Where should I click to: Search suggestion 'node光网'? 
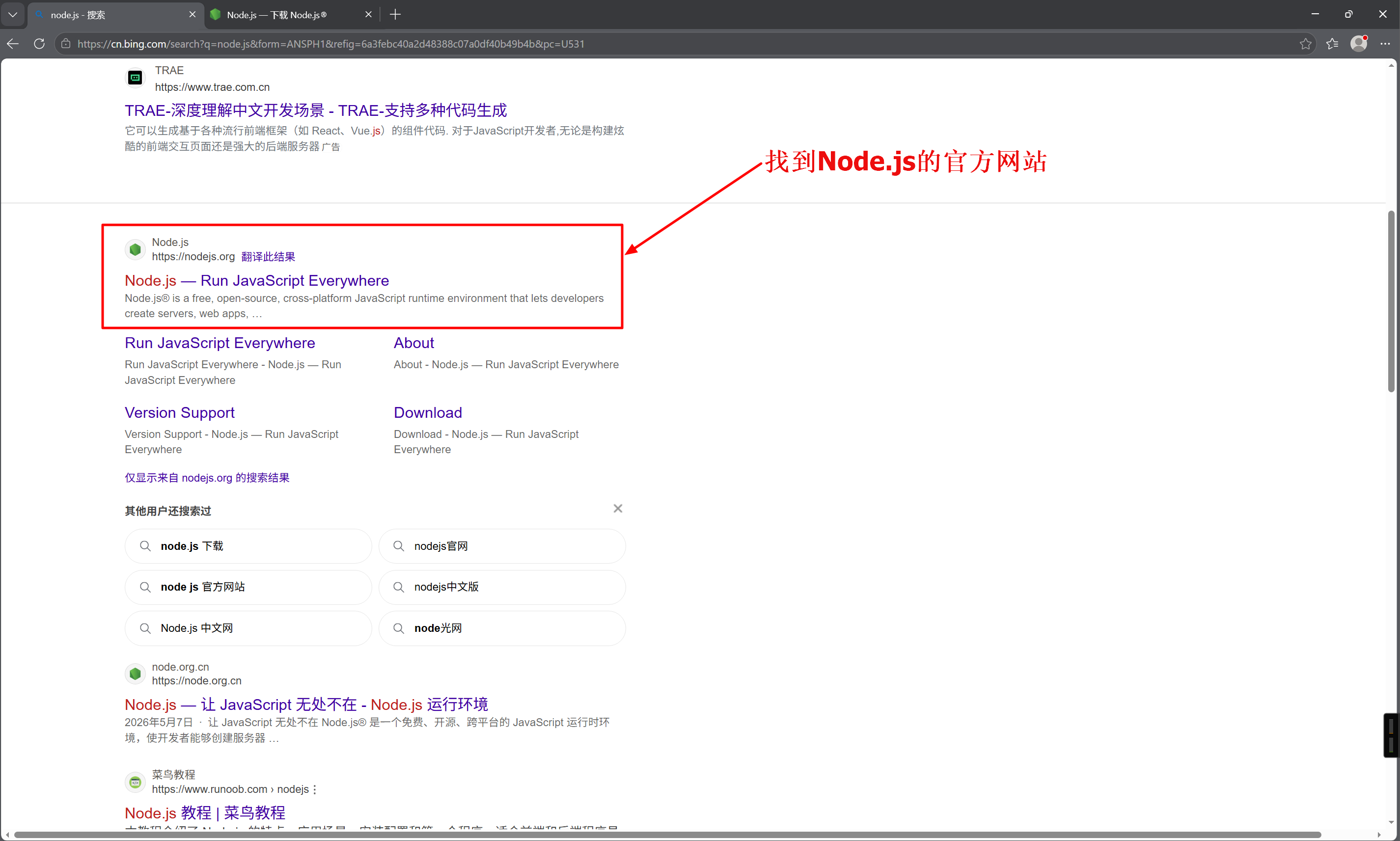coord(502,628)
